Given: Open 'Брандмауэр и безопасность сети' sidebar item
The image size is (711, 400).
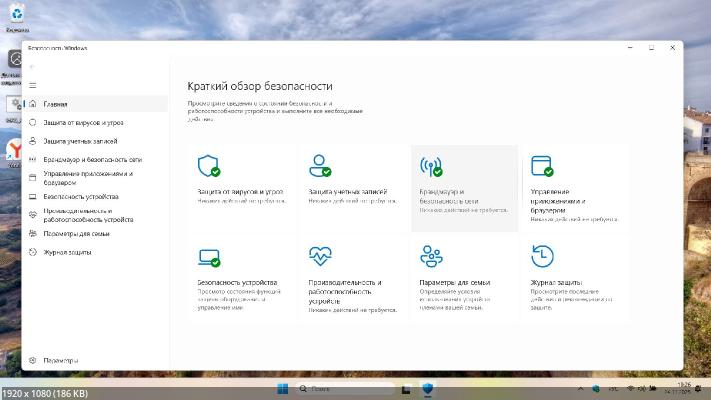Looking at the screenshot, I should (92, 159).
